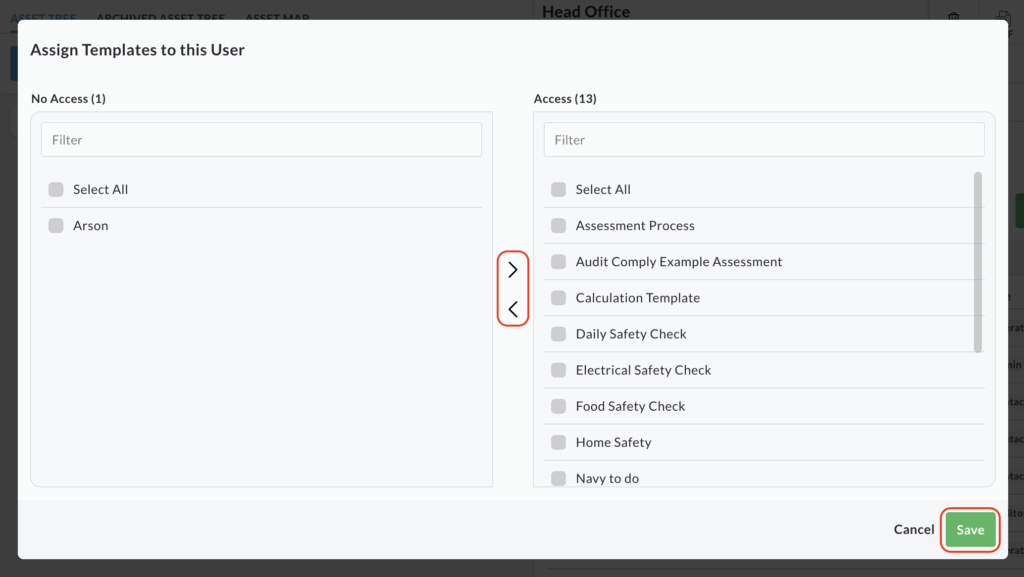Select the Home Safety checkbox

click(x=558, y=442)
